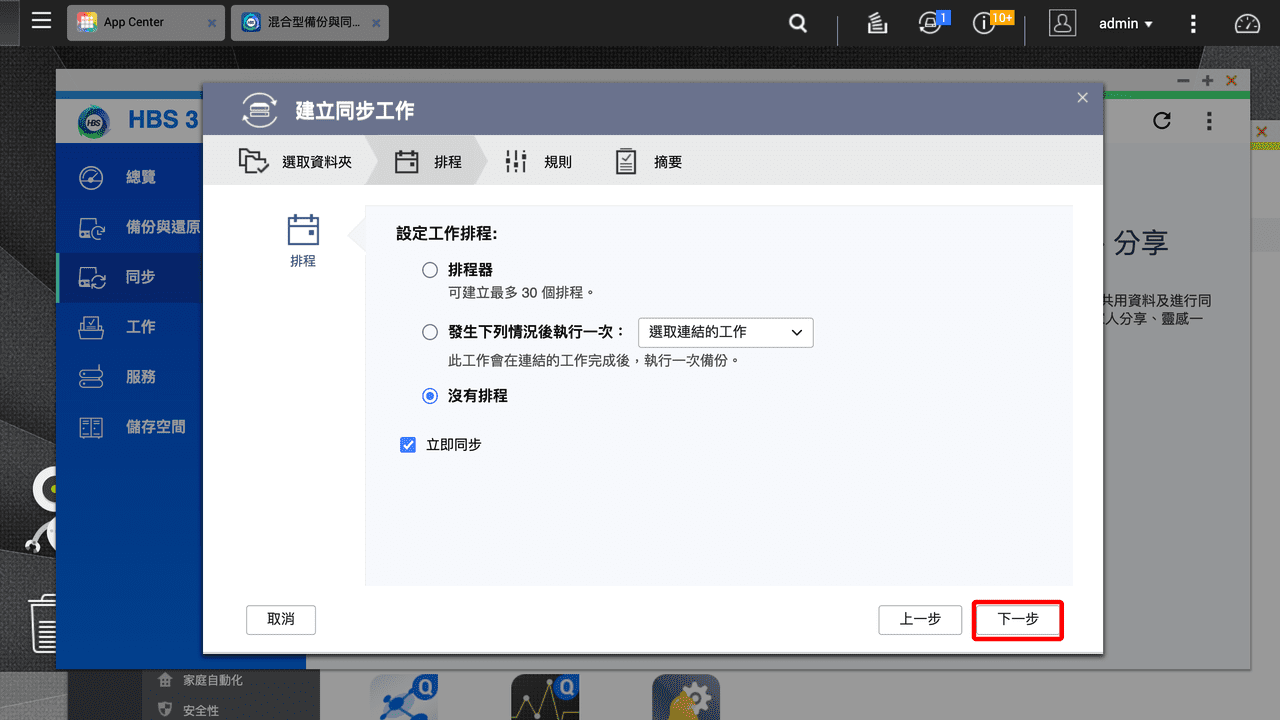
Task: Open the 服務 section via its icon
Action: (x=90, y=377)
